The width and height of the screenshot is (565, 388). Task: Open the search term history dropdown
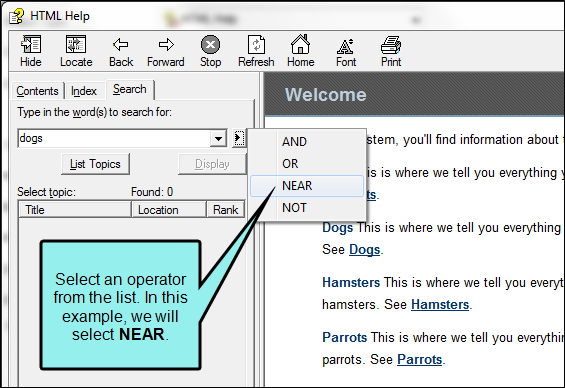(x=218, y=138)
